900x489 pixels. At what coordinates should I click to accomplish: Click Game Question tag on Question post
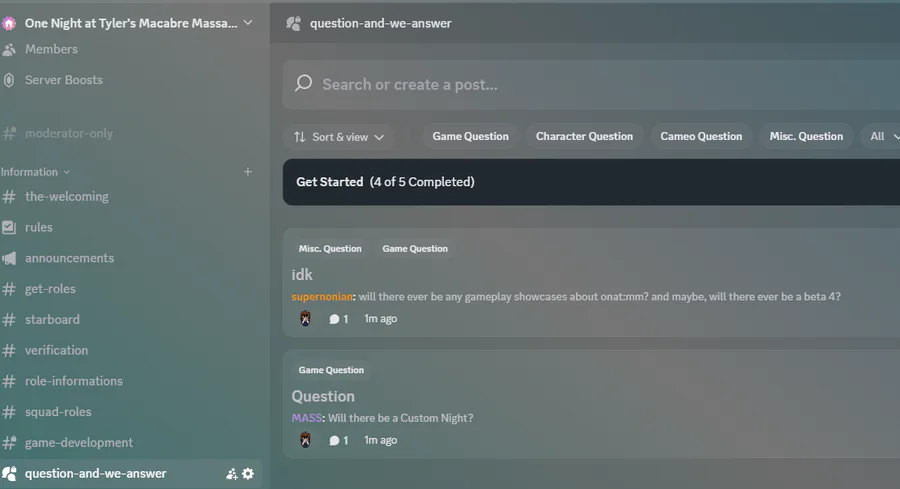coord(331,370)
